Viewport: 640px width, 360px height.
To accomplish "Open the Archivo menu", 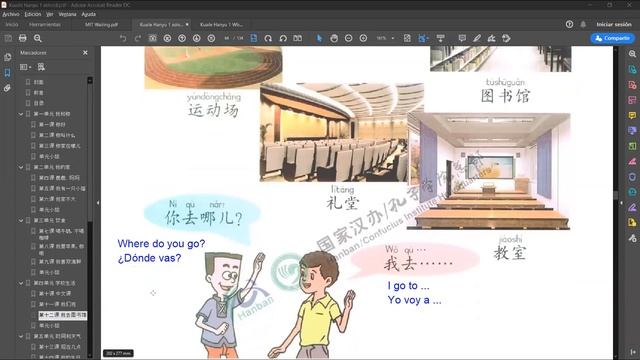I will point(11,14).
